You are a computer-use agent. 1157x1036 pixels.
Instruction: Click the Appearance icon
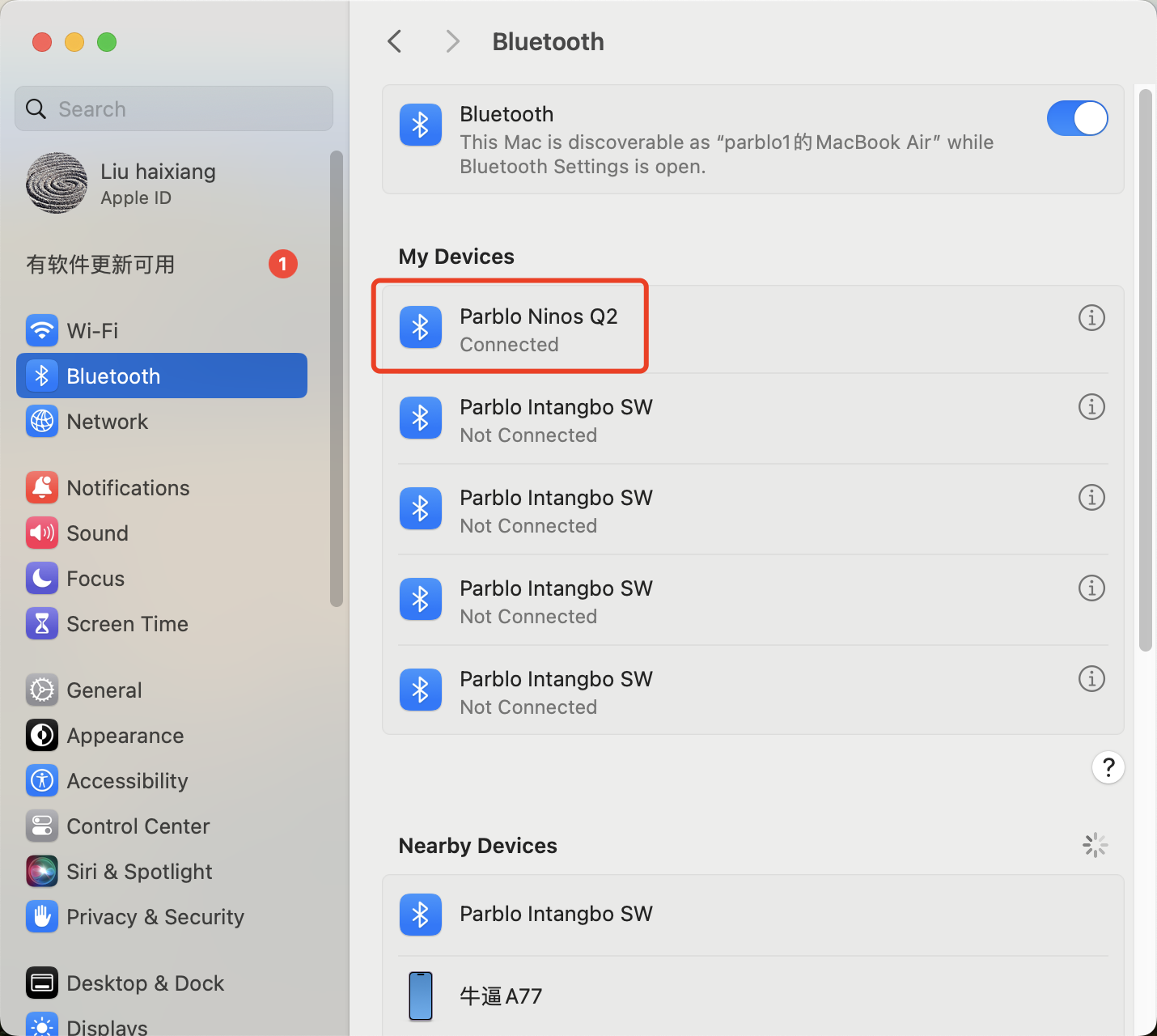[x=41, y=735]
